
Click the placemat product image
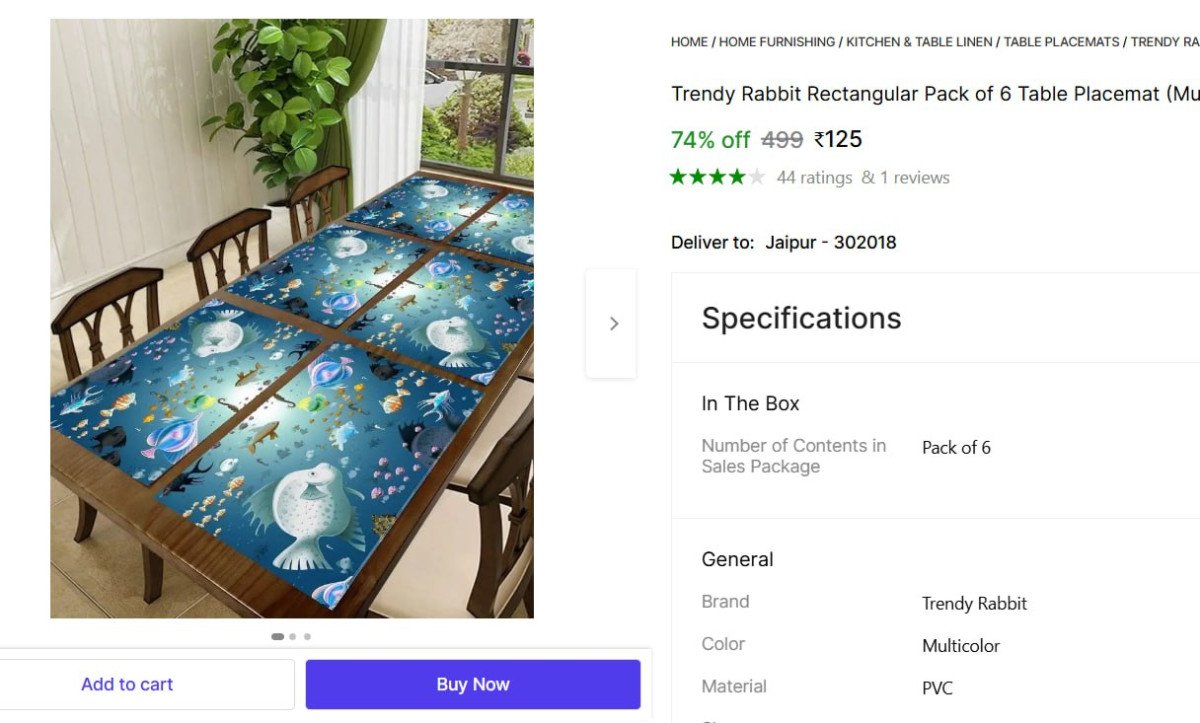pyautogui.click(x=292, y=318)
